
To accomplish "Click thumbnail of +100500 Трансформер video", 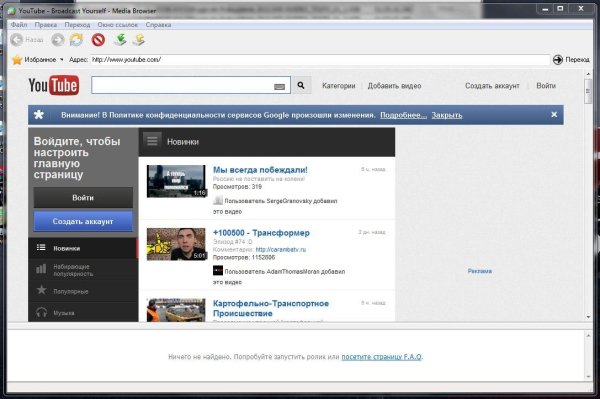I will tap(176, 244).
